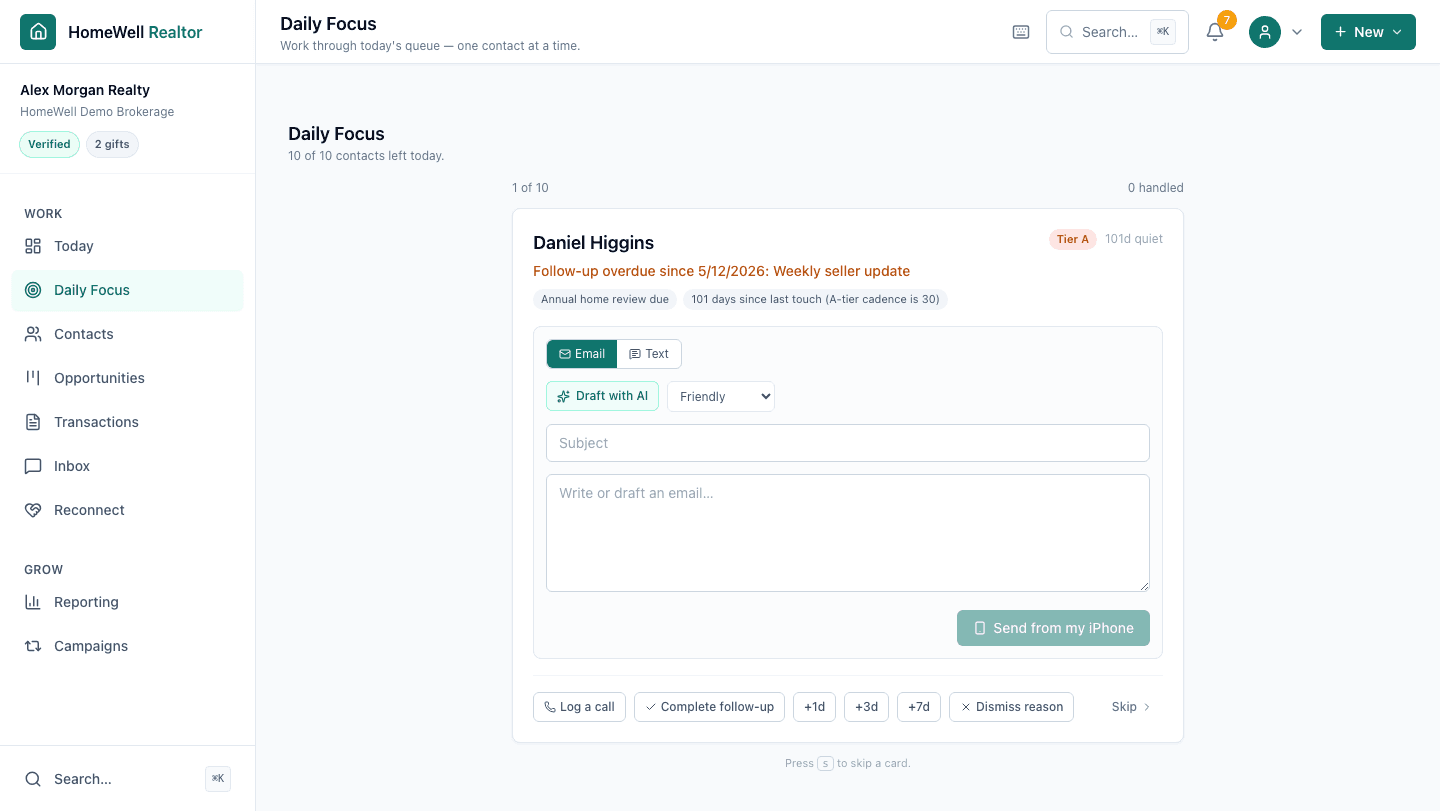Click the sidebar bottom magnifier icon
Screen dimensions: 1440x811
click(33, 779)
